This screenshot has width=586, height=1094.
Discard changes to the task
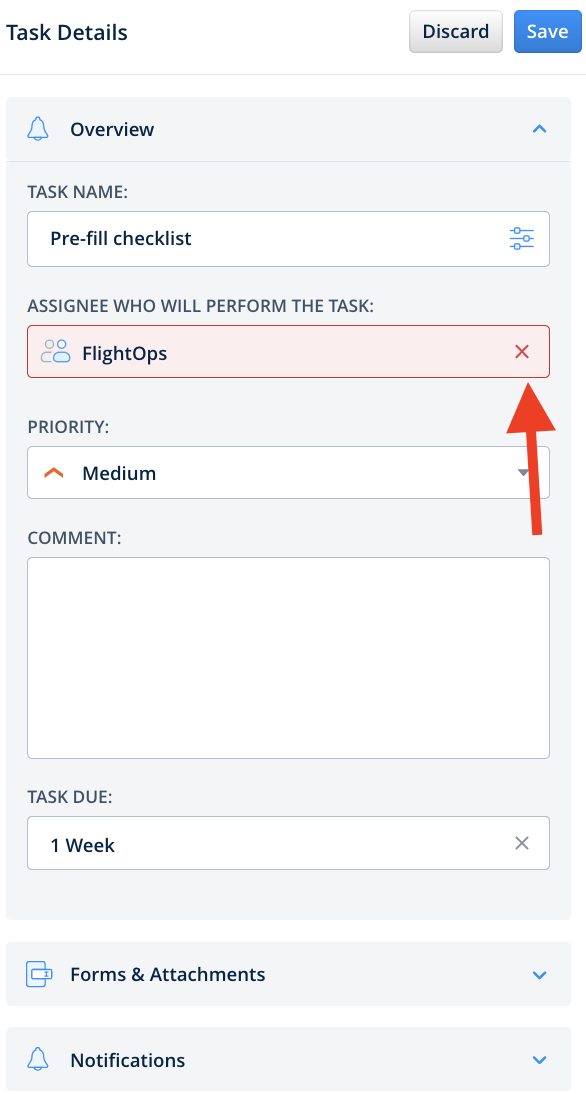(x=455, y=31)
